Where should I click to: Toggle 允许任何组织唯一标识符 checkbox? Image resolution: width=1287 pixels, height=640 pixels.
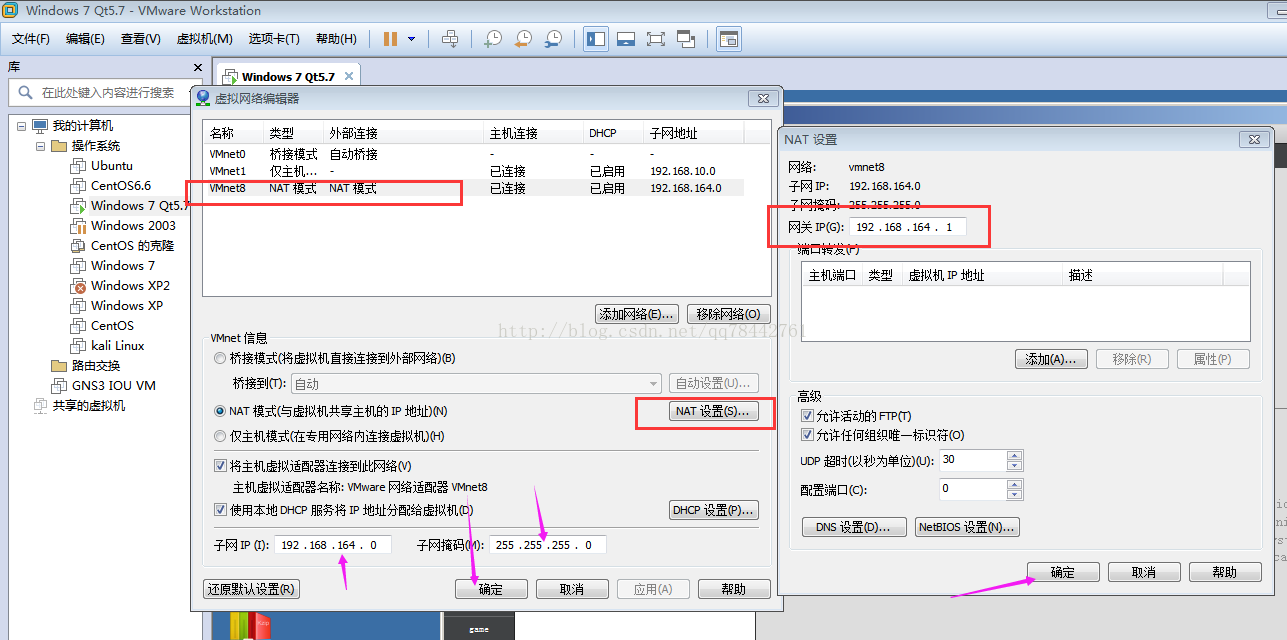point(807,436)
